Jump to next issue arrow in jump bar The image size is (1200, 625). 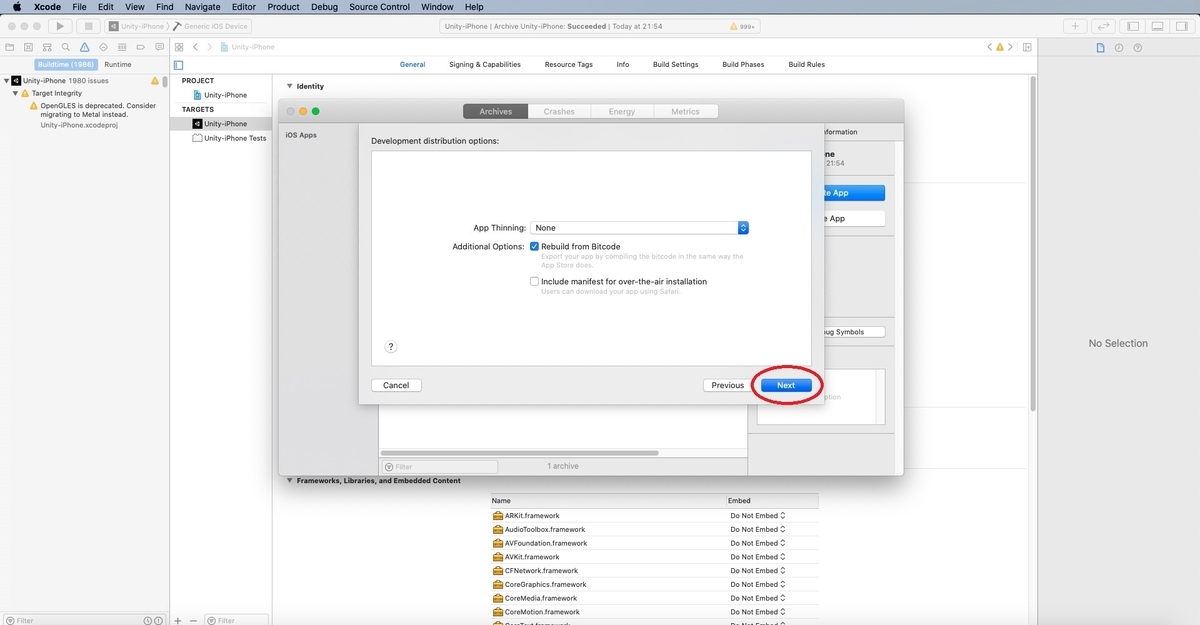point(1010,47)
